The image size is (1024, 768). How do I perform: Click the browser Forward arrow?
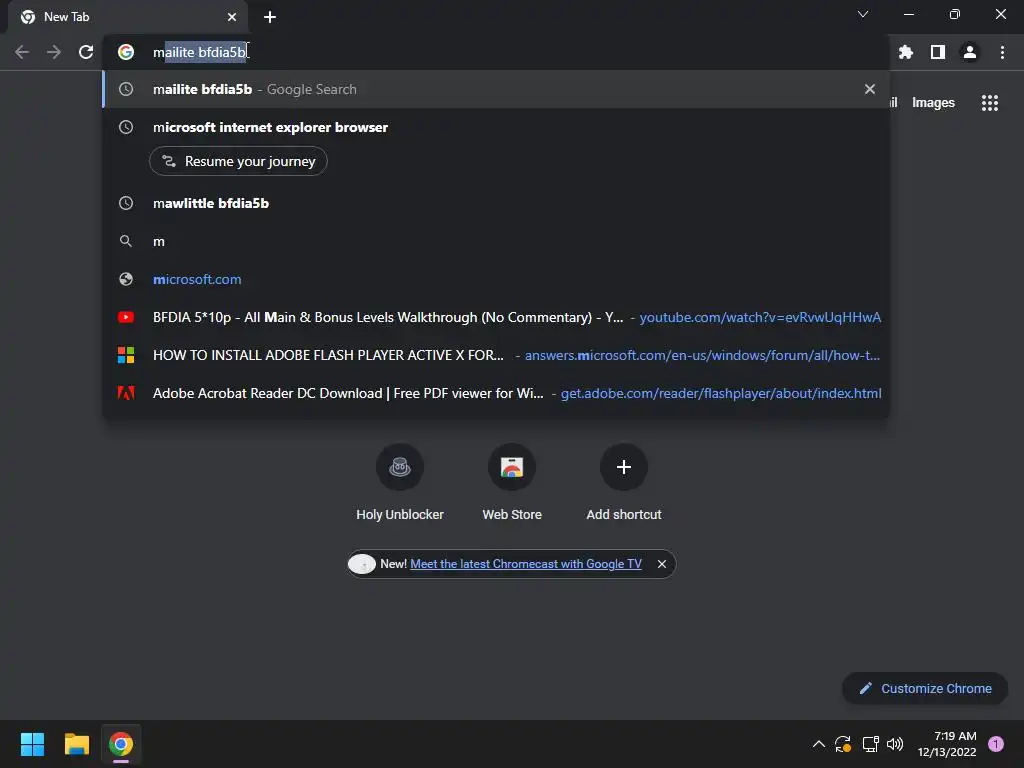(x=54, y=52)
